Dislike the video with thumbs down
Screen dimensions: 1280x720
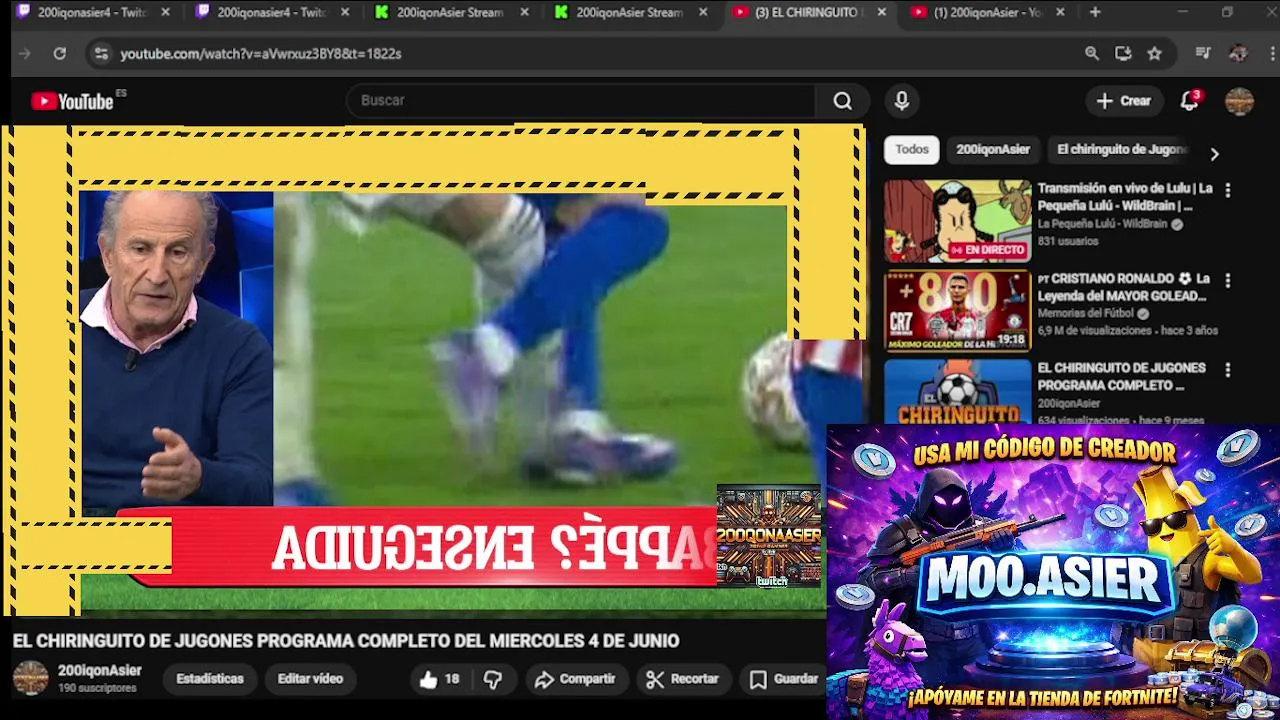tap(493, 679)
